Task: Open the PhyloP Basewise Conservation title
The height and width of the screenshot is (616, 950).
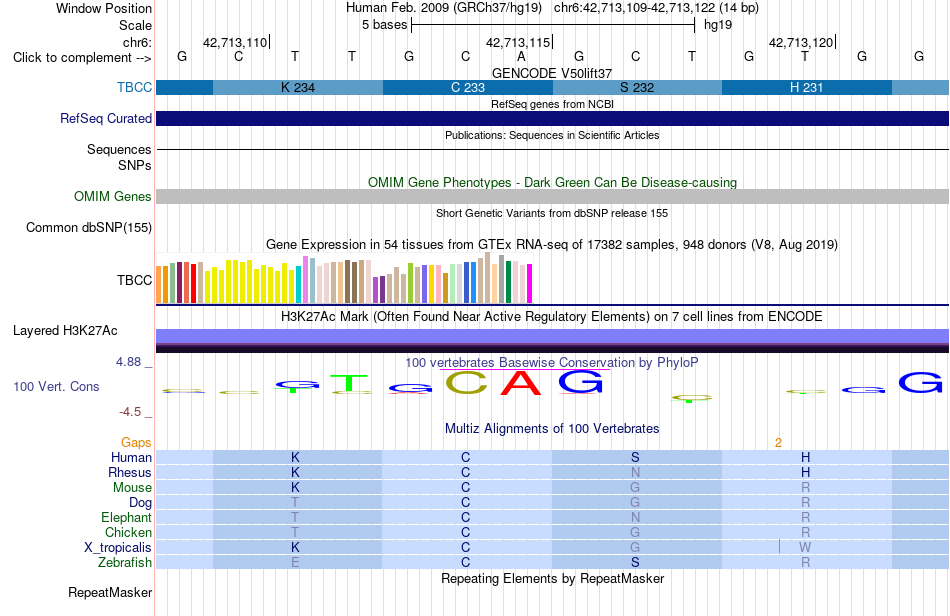Action: [552, 362]
